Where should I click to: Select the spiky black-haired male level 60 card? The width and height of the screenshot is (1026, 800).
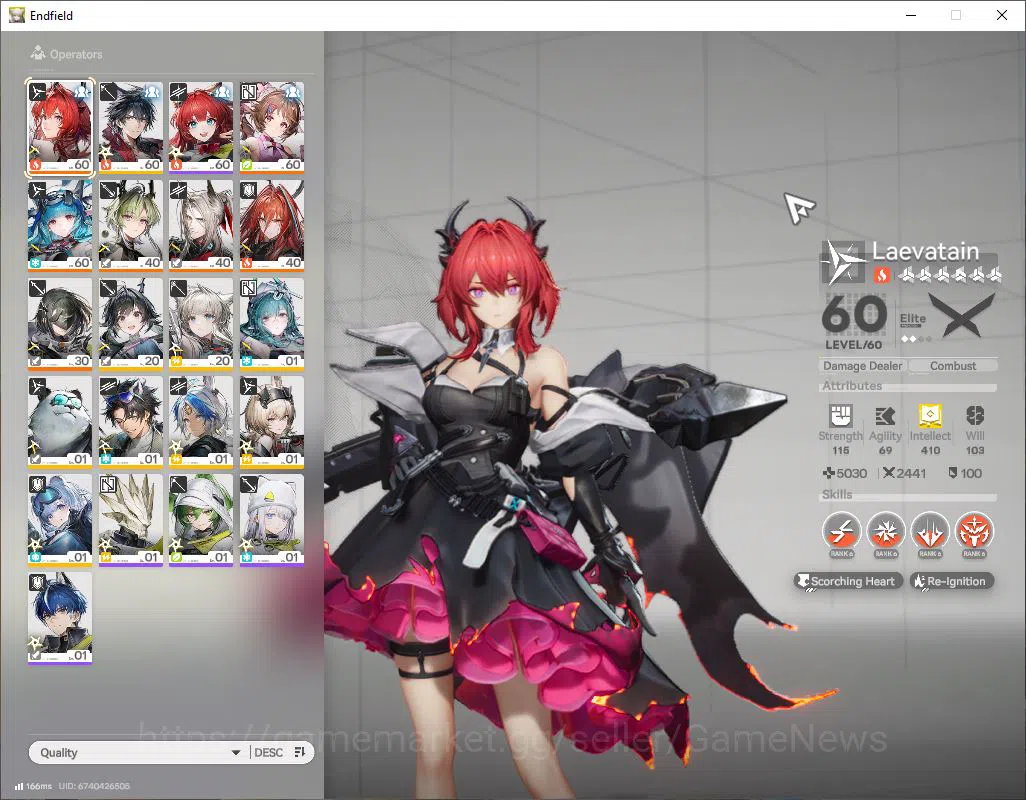(131, 128)
